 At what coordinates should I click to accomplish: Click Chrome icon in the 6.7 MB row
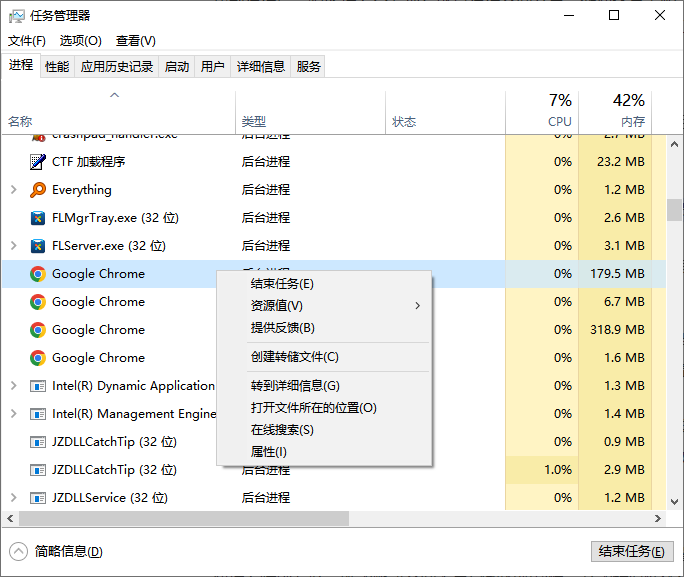pos(38,302)
